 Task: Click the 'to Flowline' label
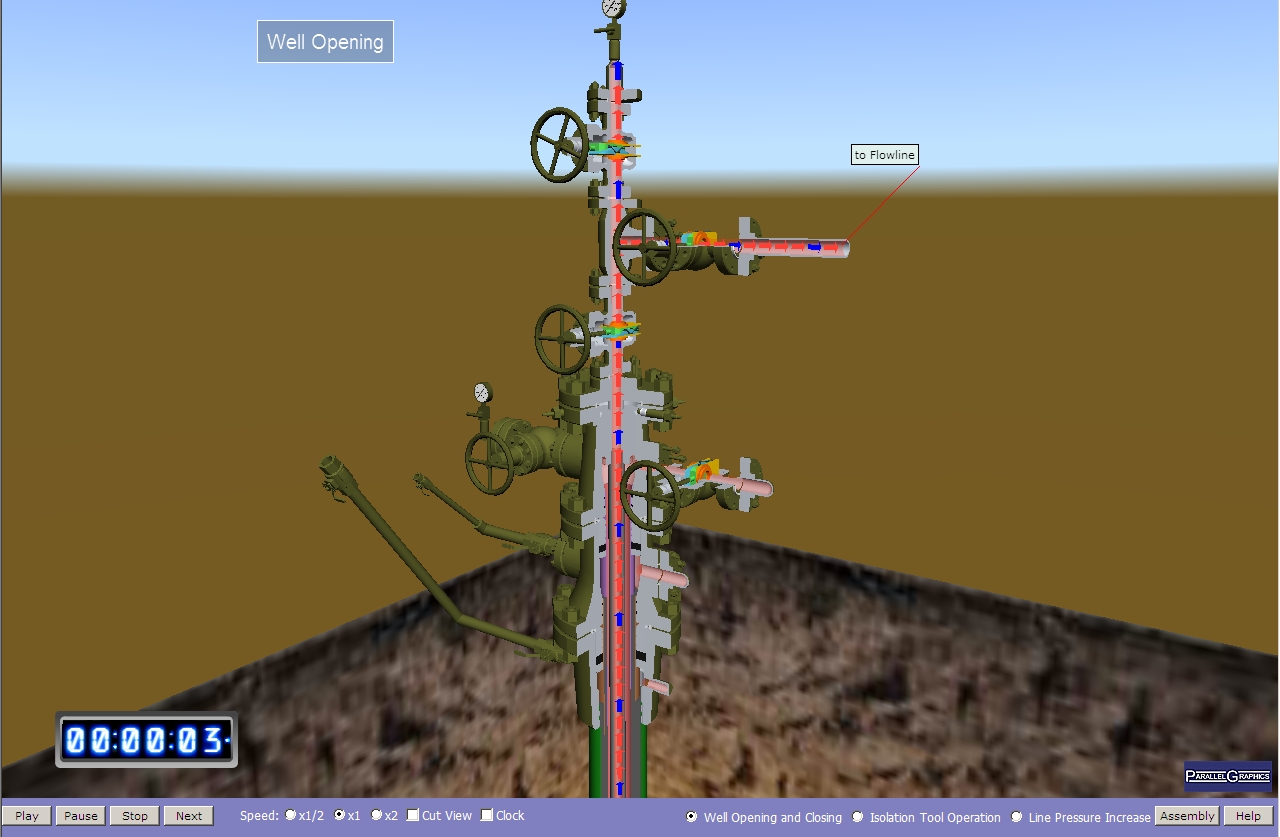[x=884, y=155]
